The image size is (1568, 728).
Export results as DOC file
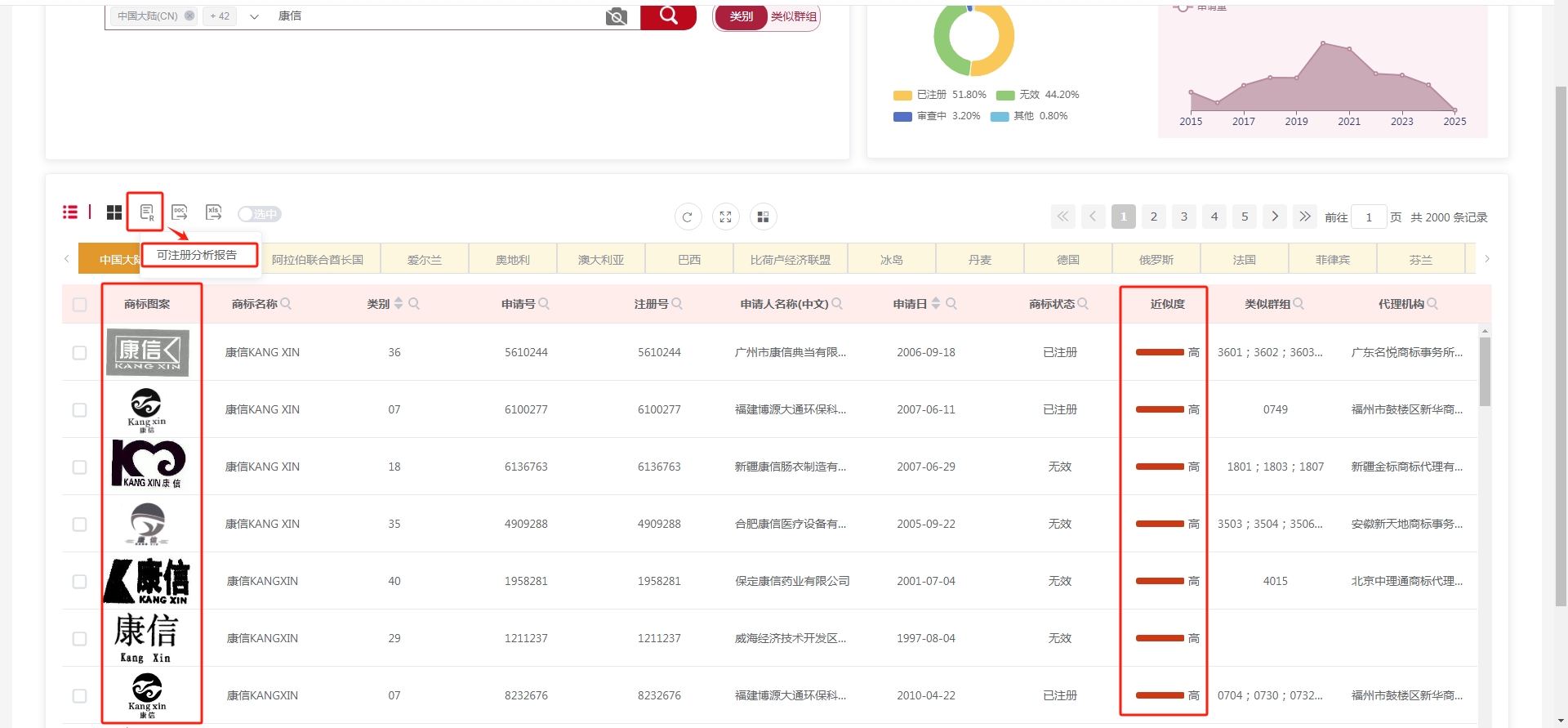click(x=180, y=212)
